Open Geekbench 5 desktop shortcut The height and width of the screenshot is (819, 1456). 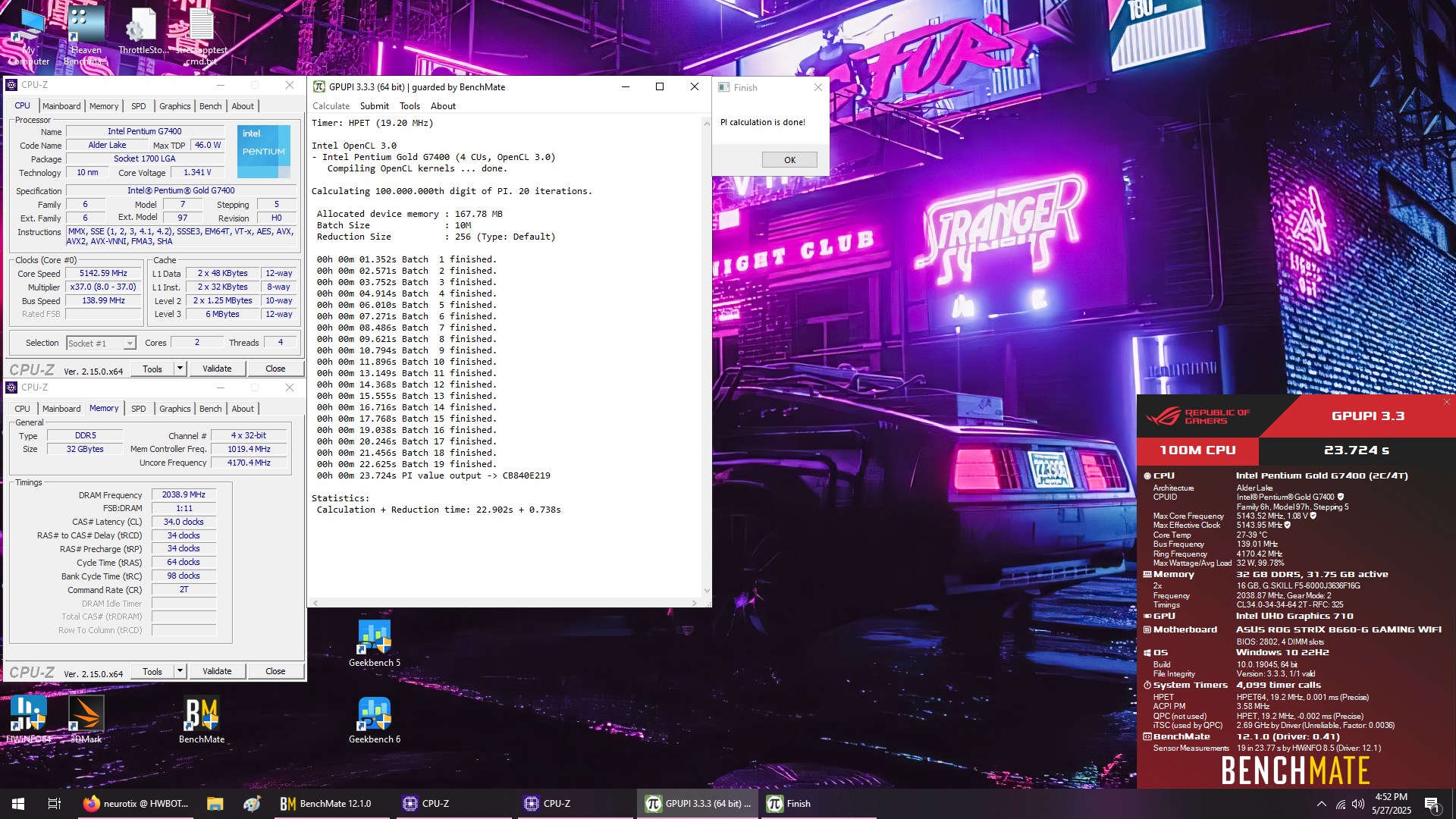pos(375,644)
